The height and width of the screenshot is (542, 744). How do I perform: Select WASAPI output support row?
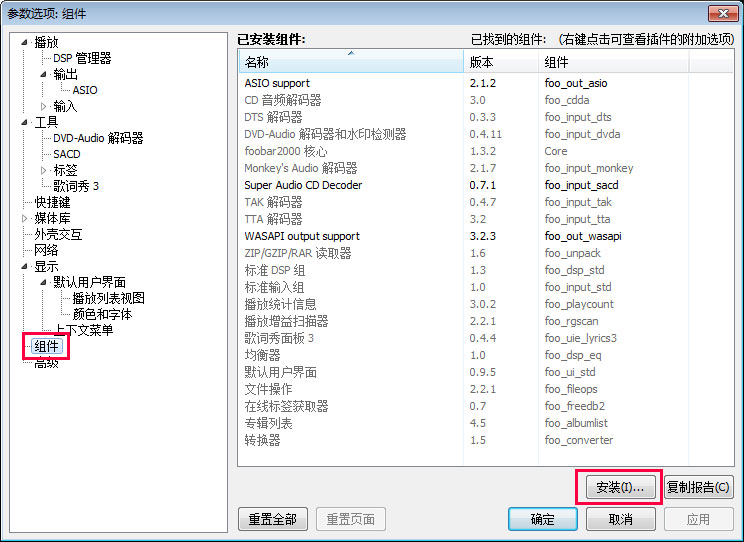coord(486,236)
